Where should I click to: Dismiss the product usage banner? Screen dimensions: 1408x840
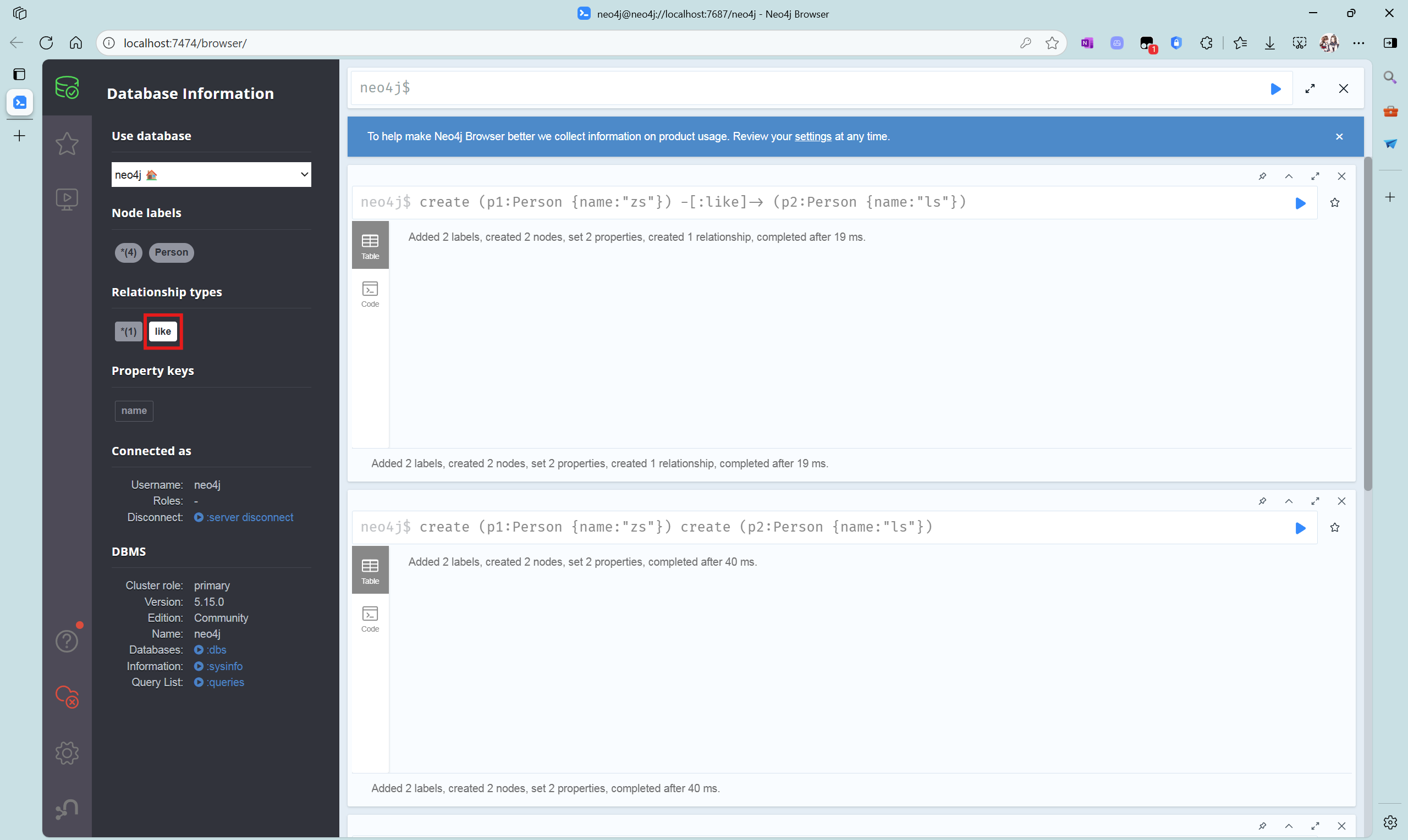pos(1339,136)
